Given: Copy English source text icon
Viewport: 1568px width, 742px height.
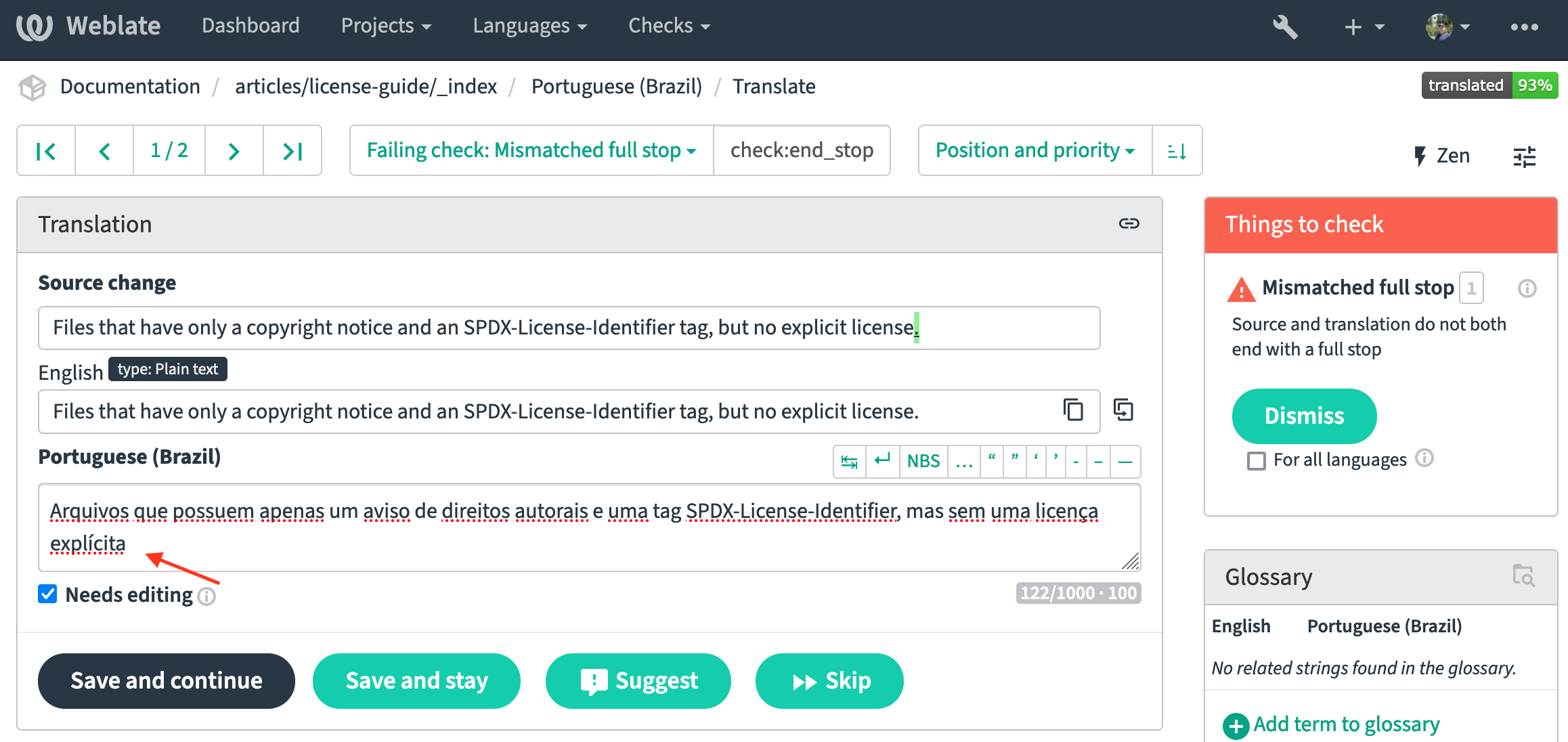Looking at the screenshot, I should (x=1073, y=410).
